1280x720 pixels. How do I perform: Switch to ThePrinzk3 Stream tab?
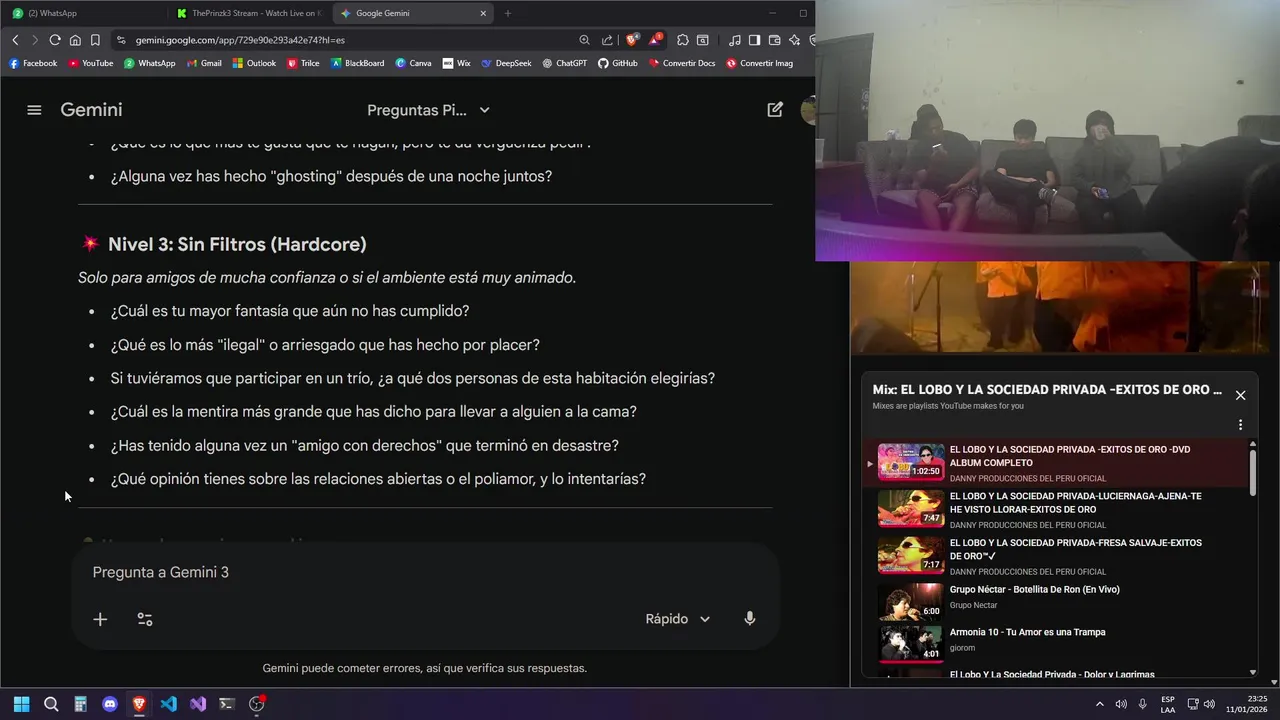point(250,13)
